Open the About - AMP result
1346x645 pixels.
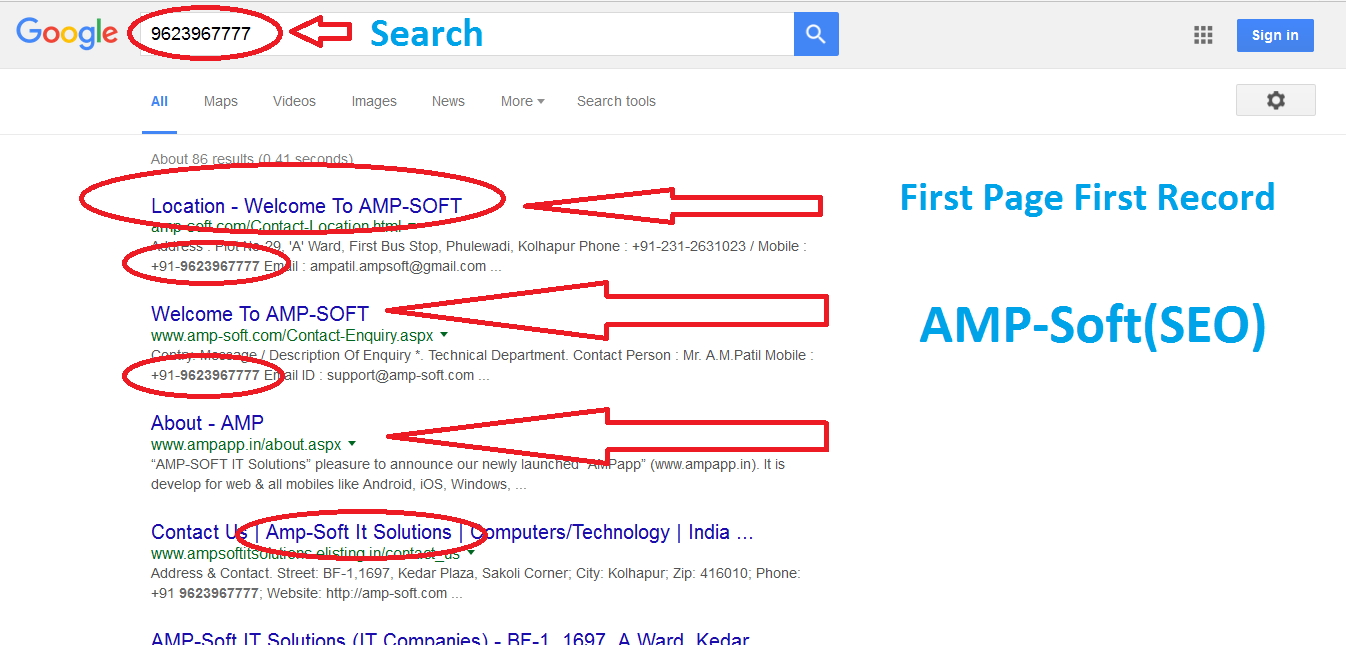point(207,422)
